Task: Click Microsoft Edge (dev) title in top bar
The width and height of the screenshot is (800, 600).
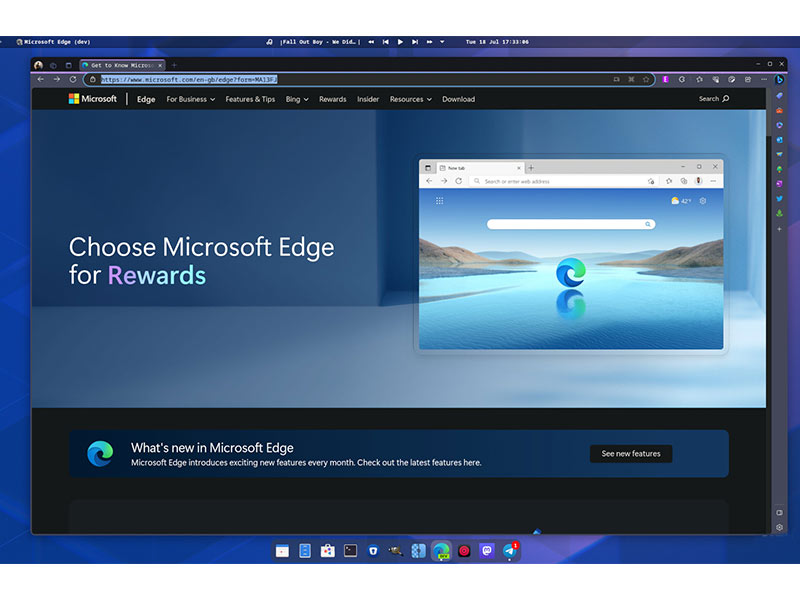Action: pyautogui.click(x=57, y=42)
